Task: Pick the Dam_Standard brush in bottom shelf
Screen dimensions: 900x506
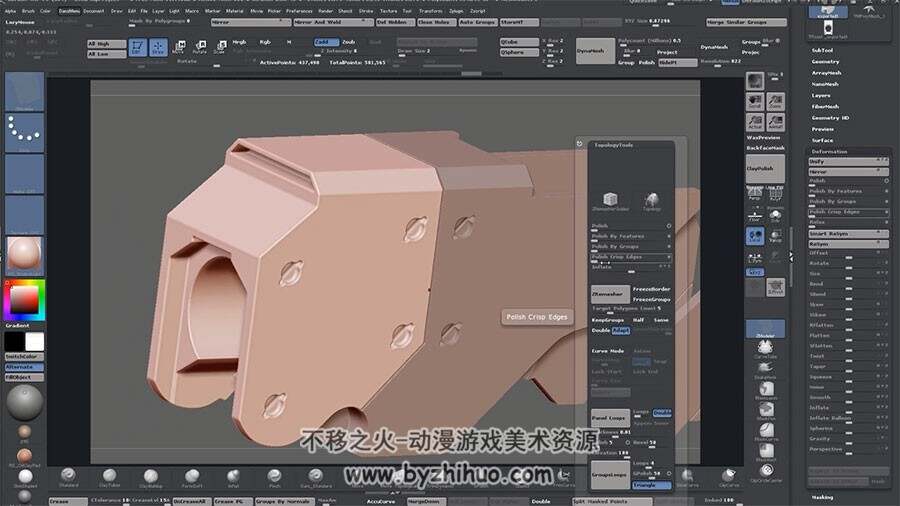Action: [315, 477]
